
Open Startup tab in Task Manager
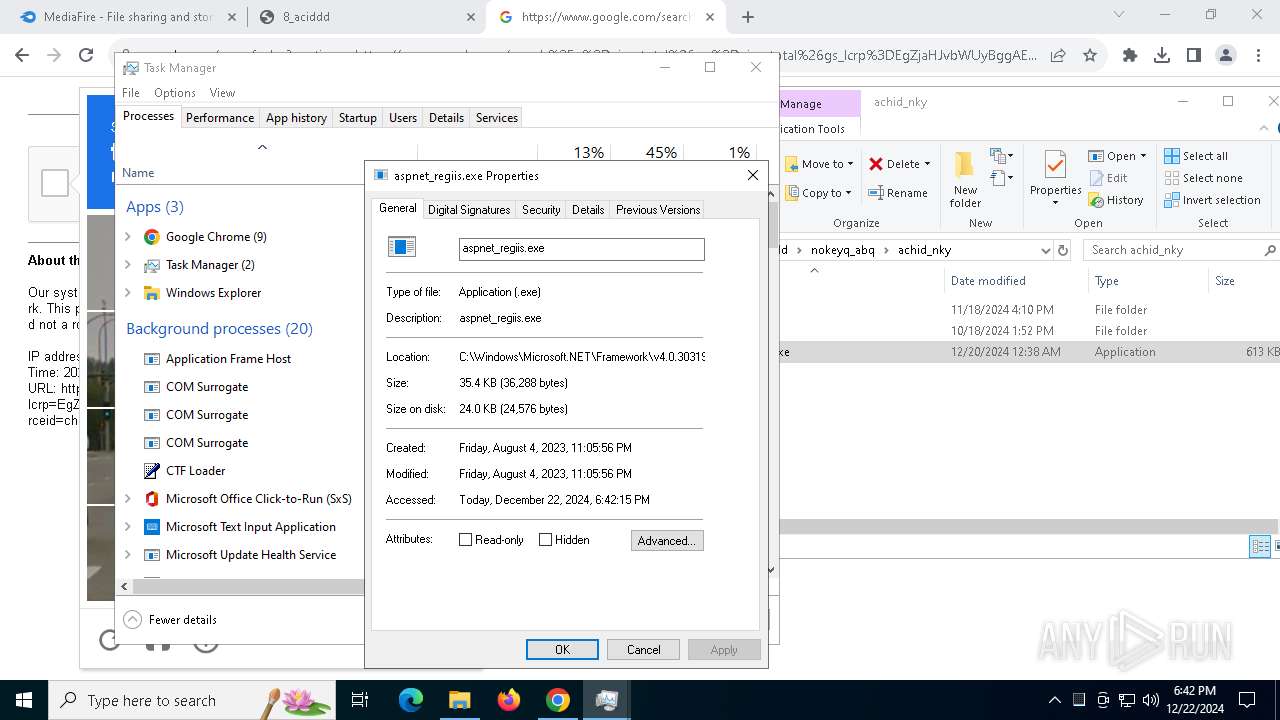point(357,118)
